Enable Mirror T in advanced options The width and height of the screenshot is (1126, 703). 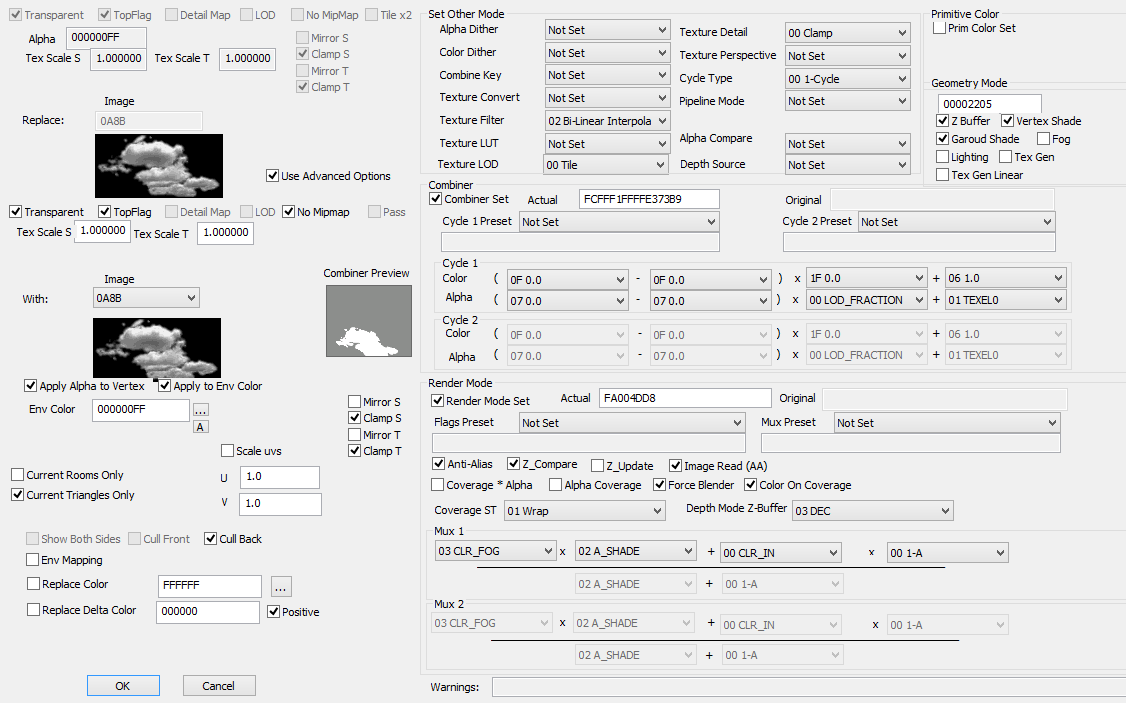coord(354,434)
